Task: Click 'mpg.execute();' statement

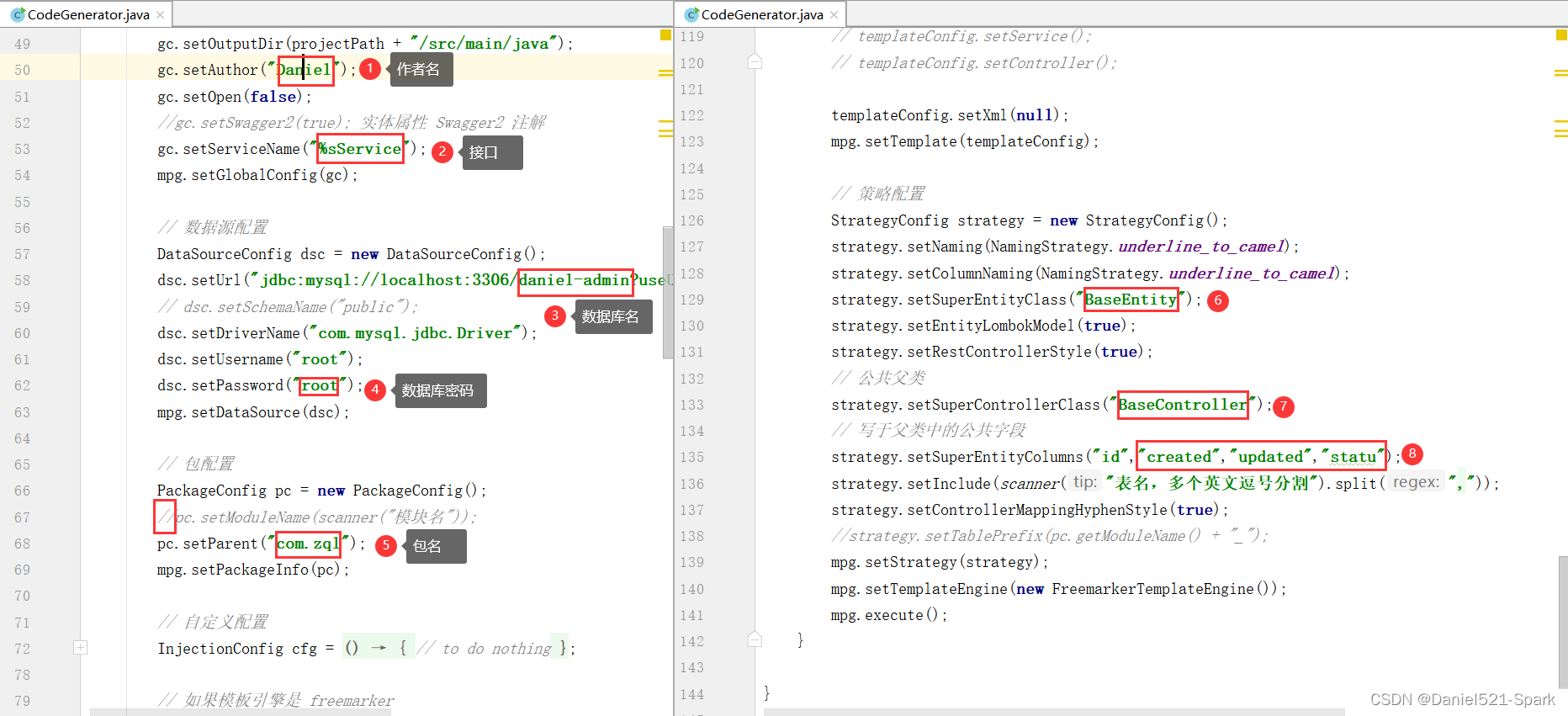Action: pyautogui.click(x=889, y=615)
